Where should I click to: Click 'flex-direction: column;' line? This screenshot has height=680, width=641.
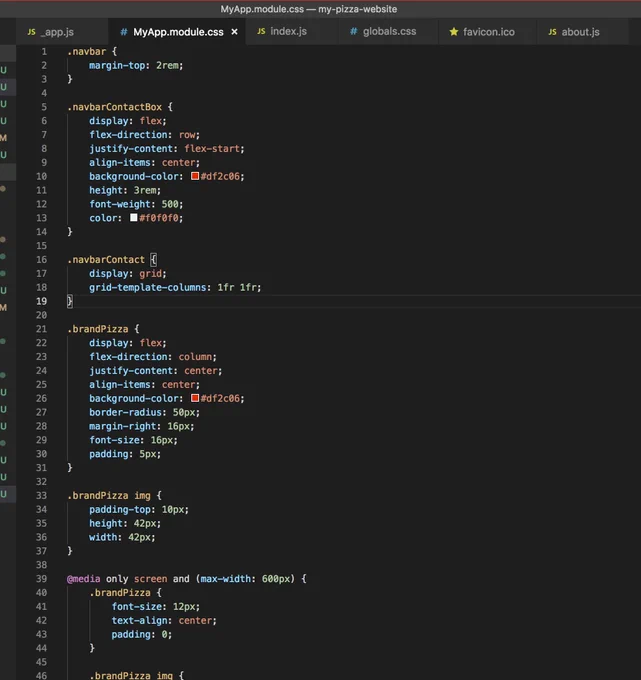(153, 357)
